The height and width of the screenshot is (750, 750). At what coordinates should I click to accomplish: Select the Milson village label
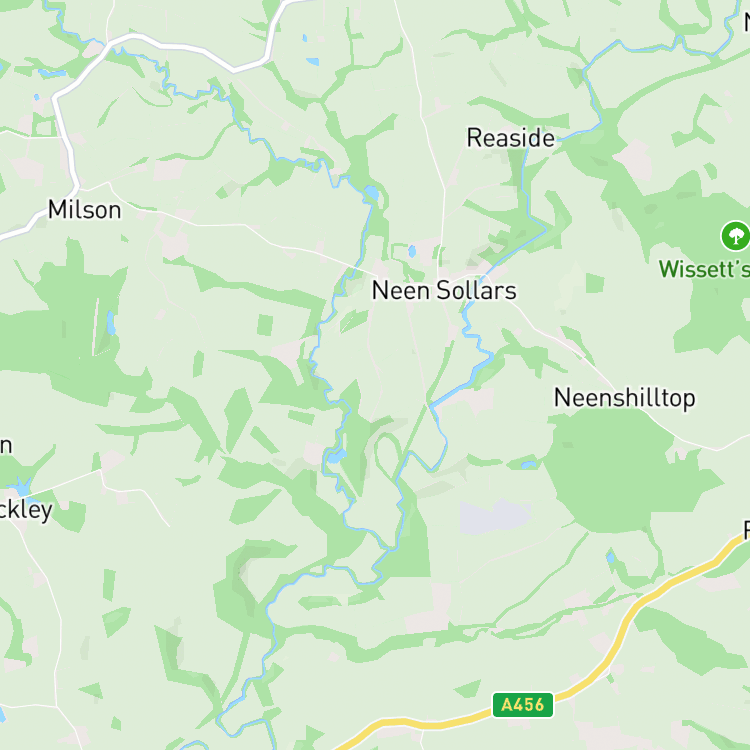(85, 210)
